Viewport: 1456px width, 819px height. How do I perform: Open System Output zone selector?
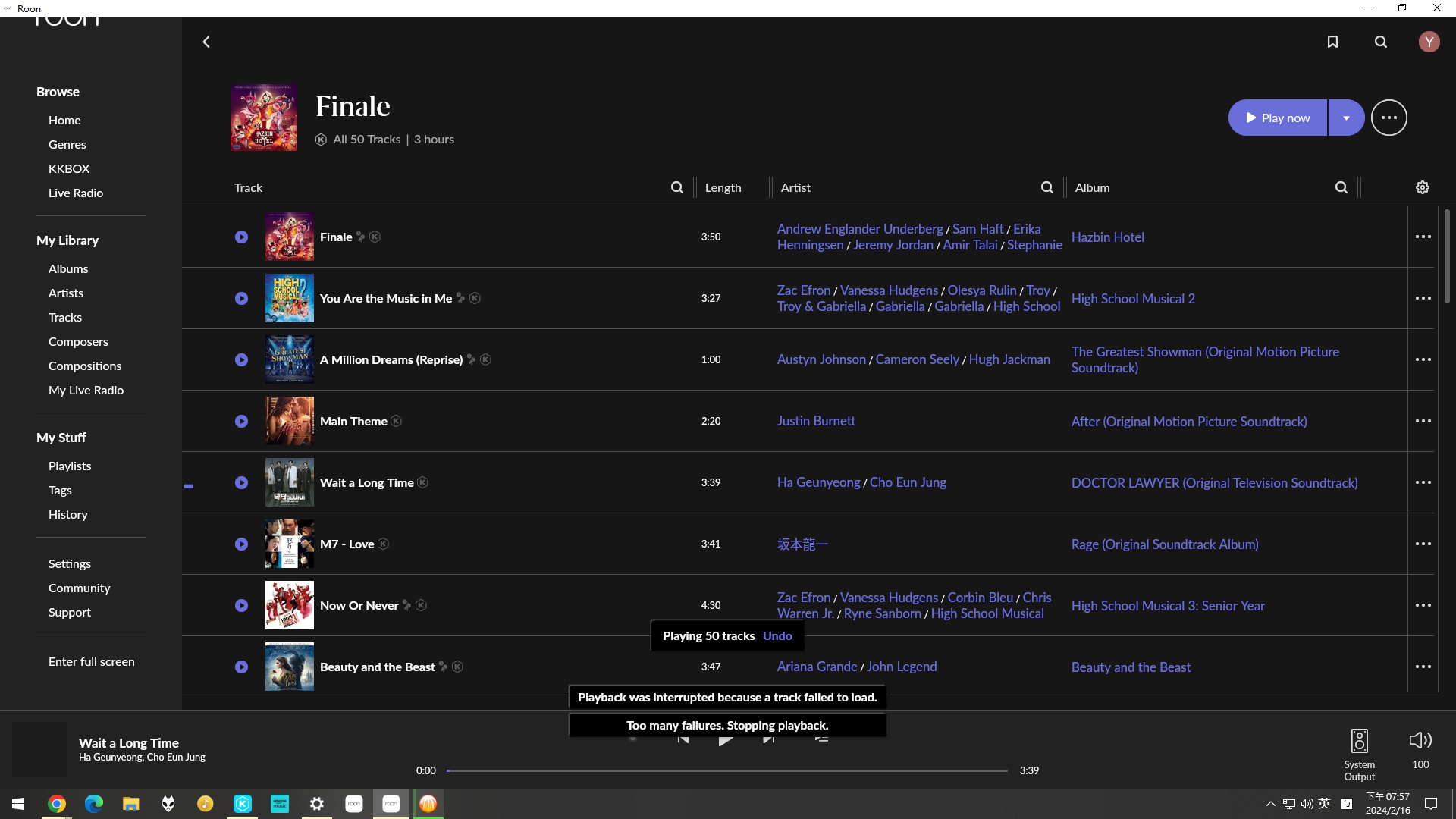click(1359, 754)
